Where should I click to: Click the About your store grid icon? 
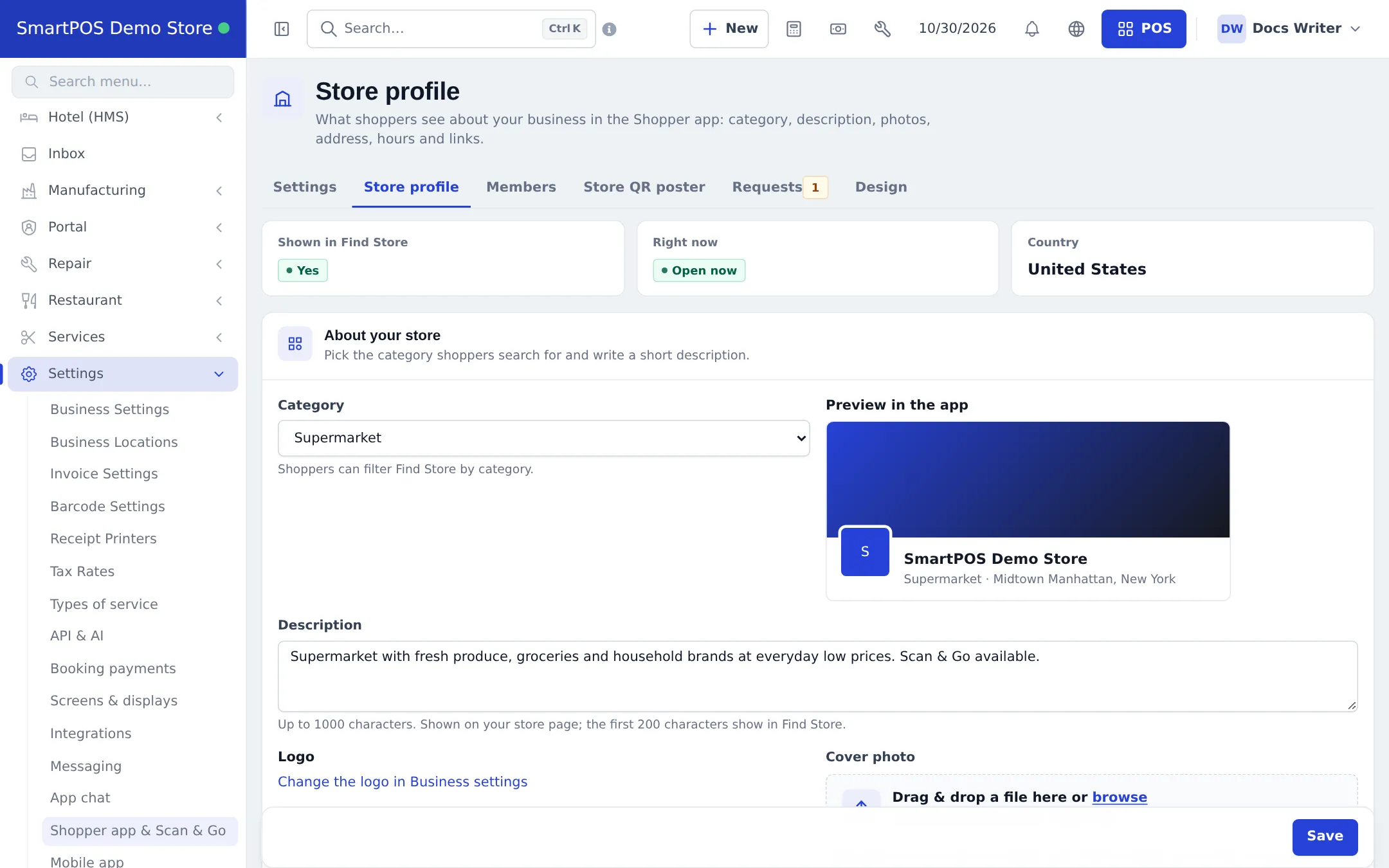coord(295,343)
